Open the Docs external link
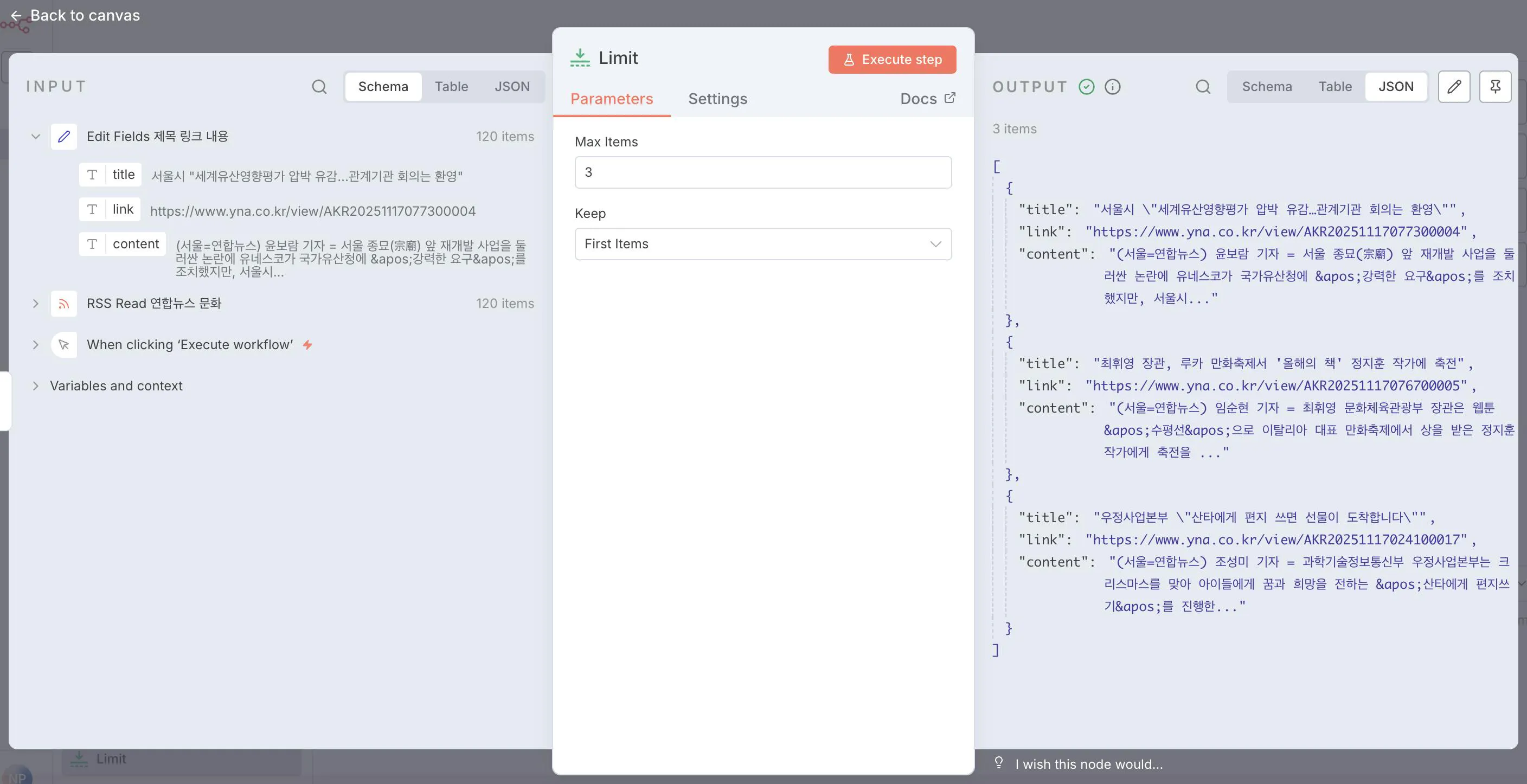The image size is (1527, 784). (x=927, y=99)
